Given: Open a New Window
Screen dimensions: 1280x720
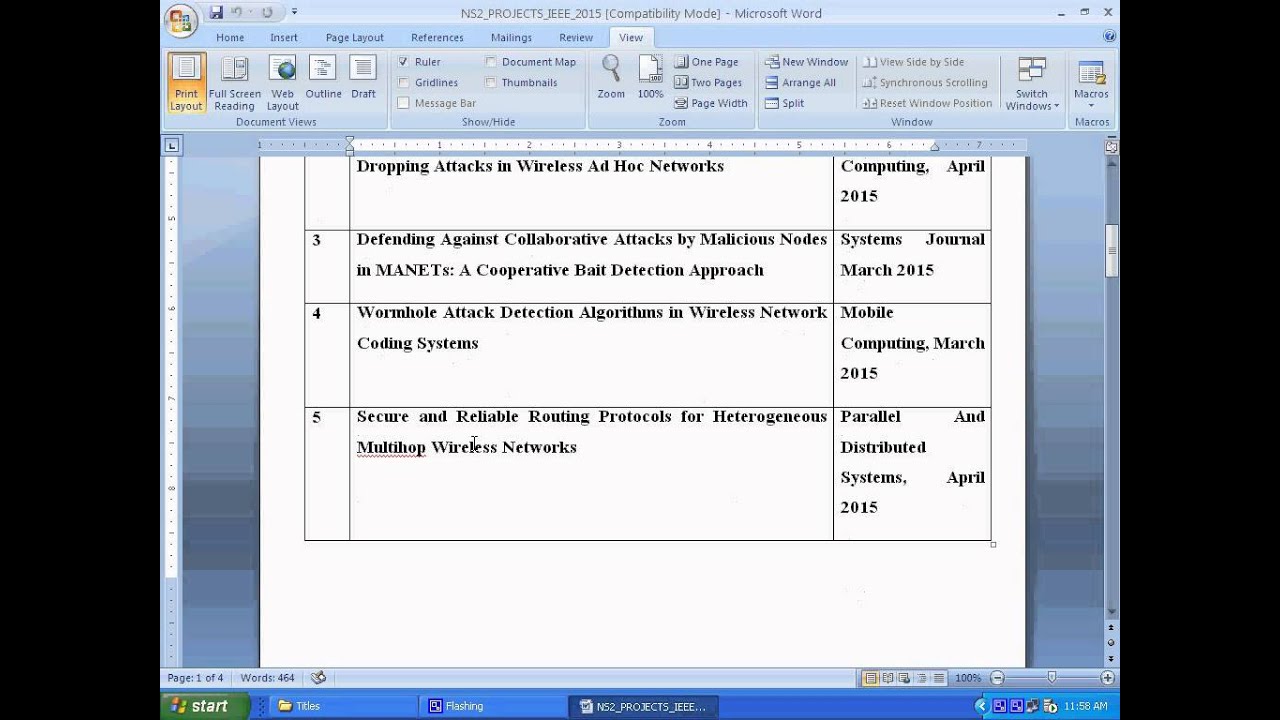Looking at the screenshot, I should click(806, 62).
